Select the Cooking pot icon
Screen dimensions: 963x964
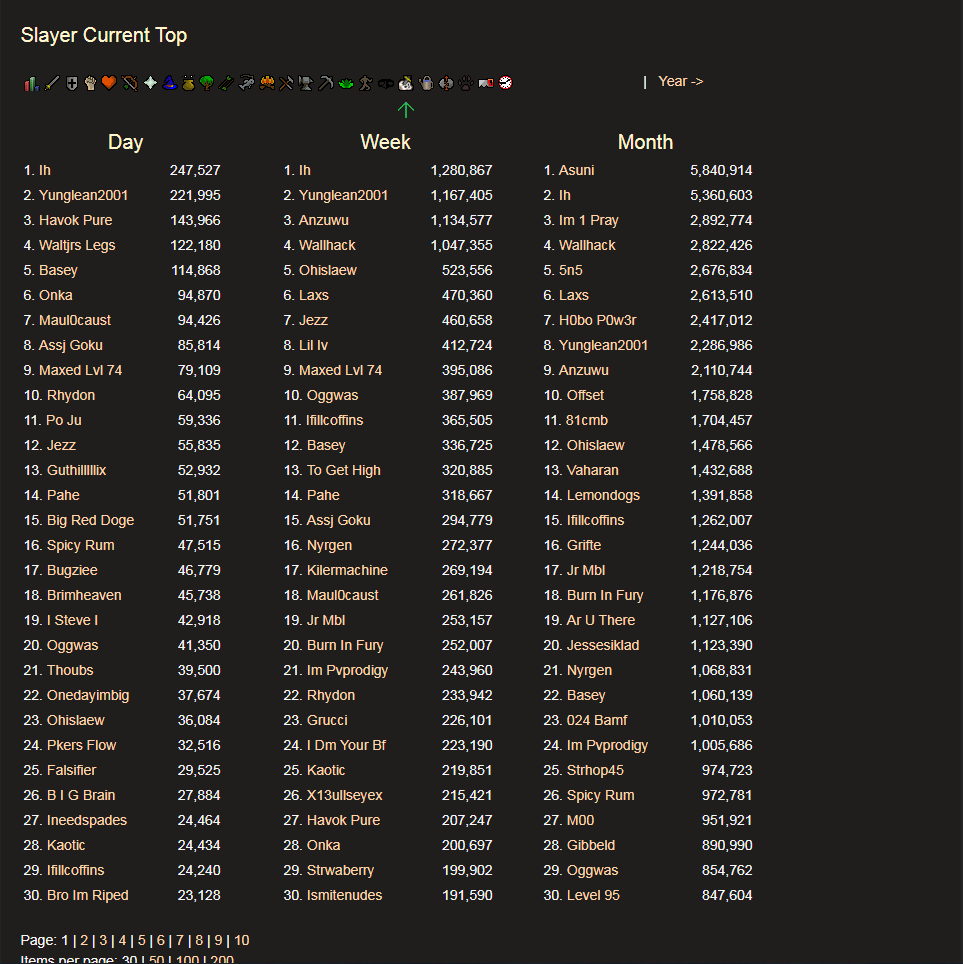(x=188, y=83)
